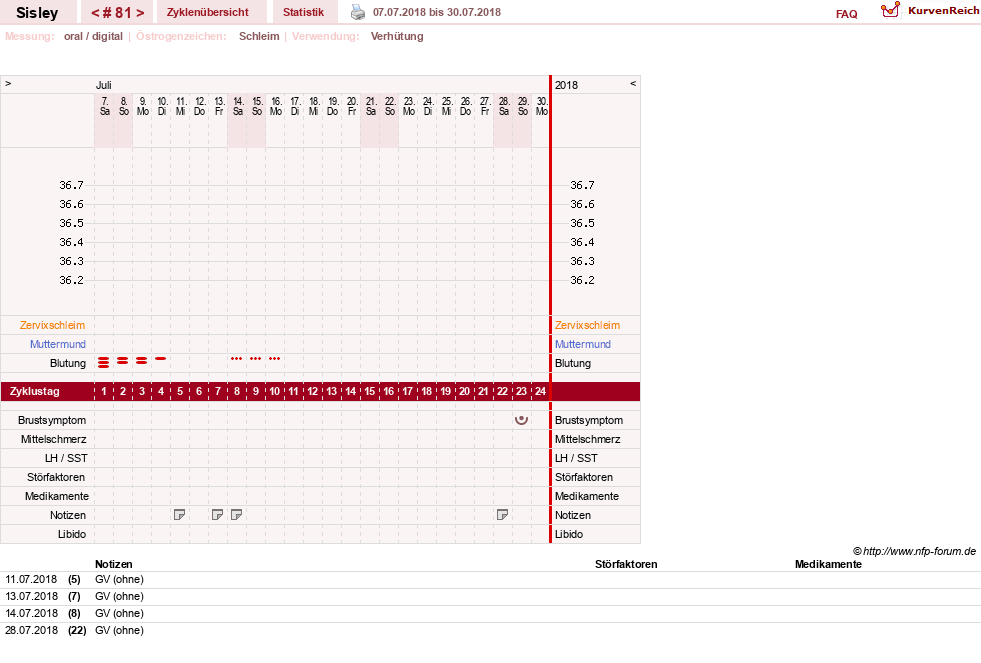This screenshot has width=981, height=663.
Task: Click spotting marker on cycle day 10
Action: 274,358
